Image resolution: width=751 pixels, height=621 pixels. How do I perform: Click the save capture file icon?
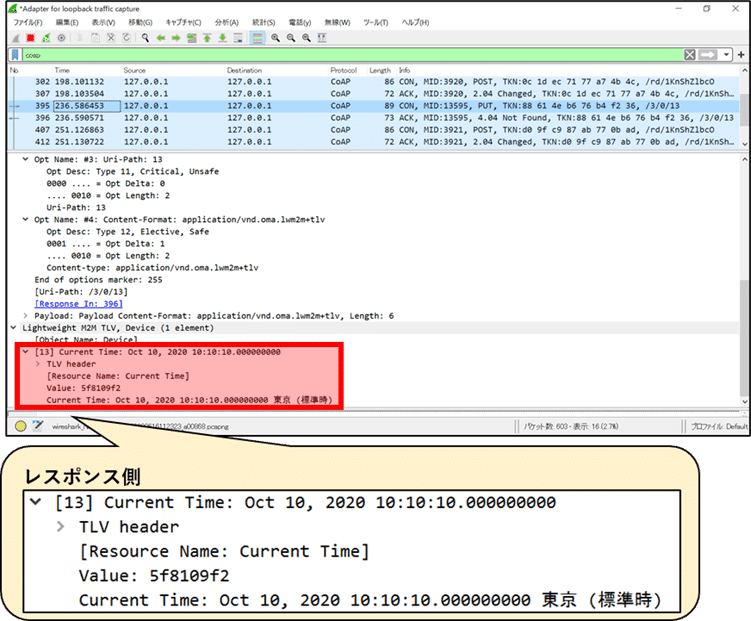click(95, 38)
